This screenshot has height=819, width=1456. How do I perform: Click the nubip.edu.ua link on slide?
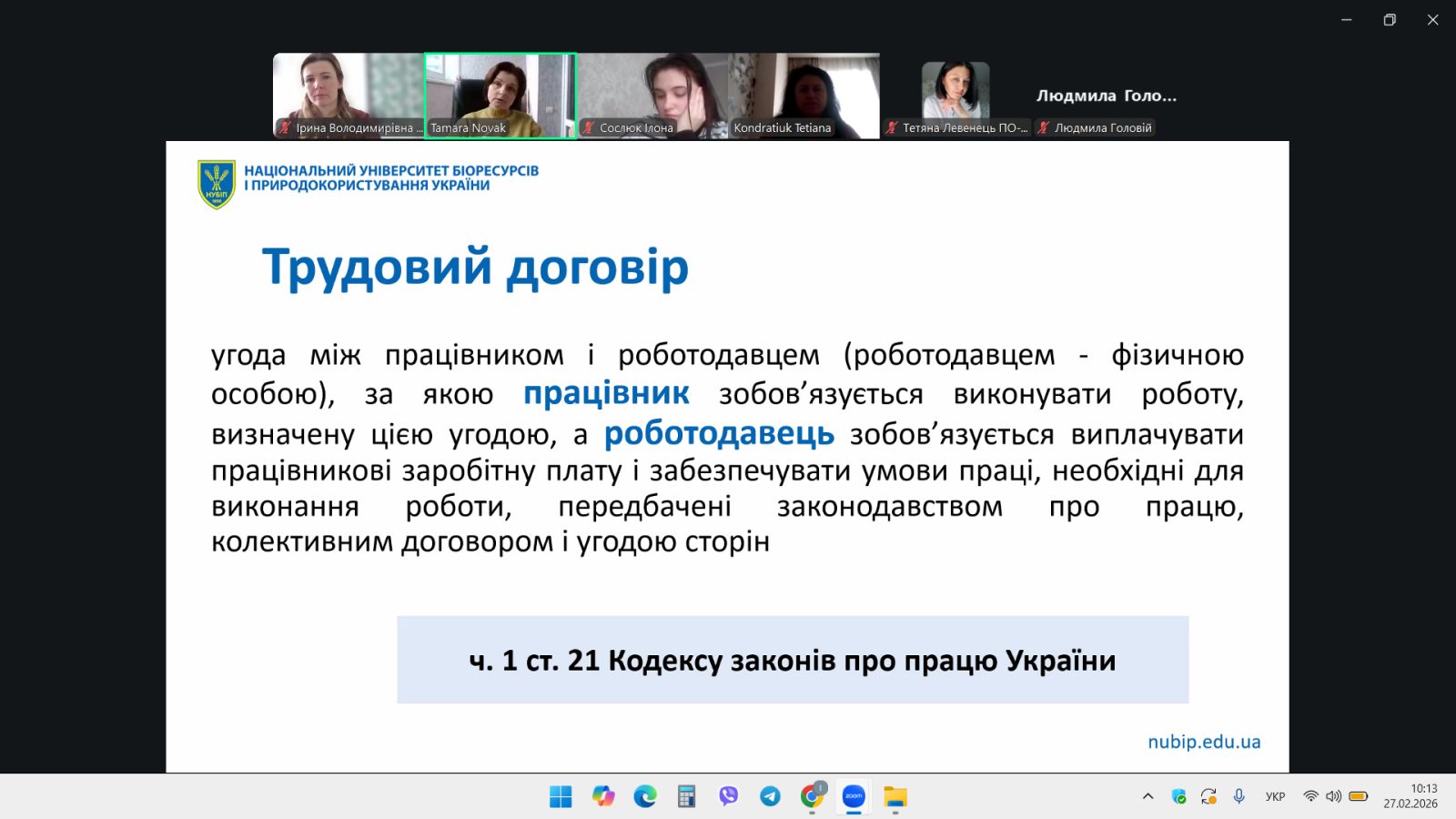(1204, 742)
